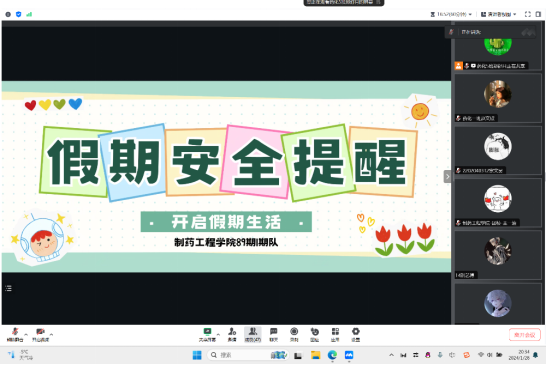
Task: Open the chat panel icon
Action: [274, 335]
